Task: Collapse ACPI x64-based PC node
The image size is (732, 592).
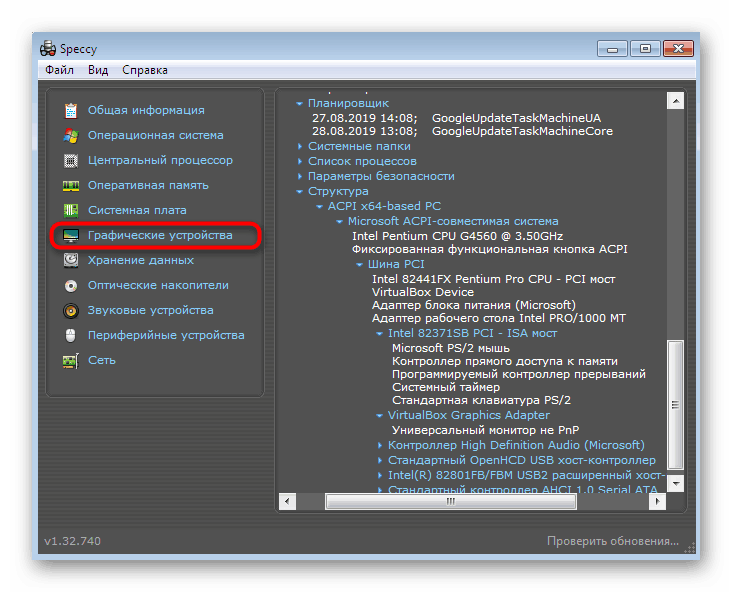Action: coord(319,206)
